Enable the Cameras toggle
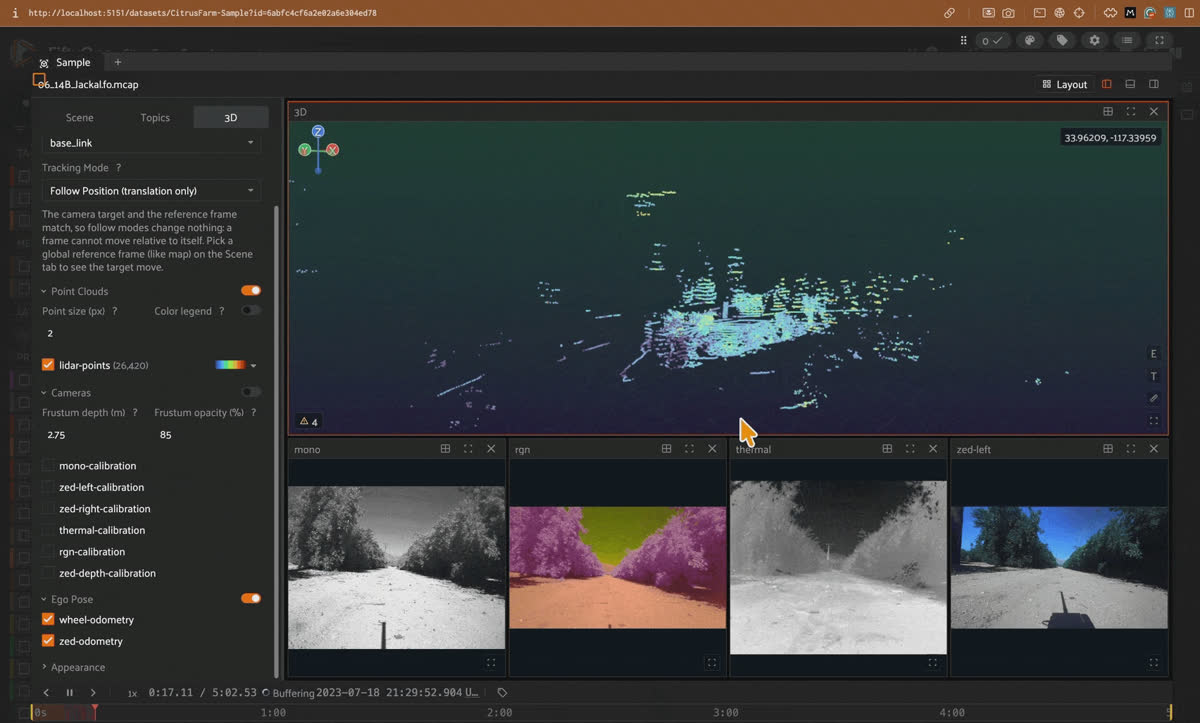 (251, 392)
